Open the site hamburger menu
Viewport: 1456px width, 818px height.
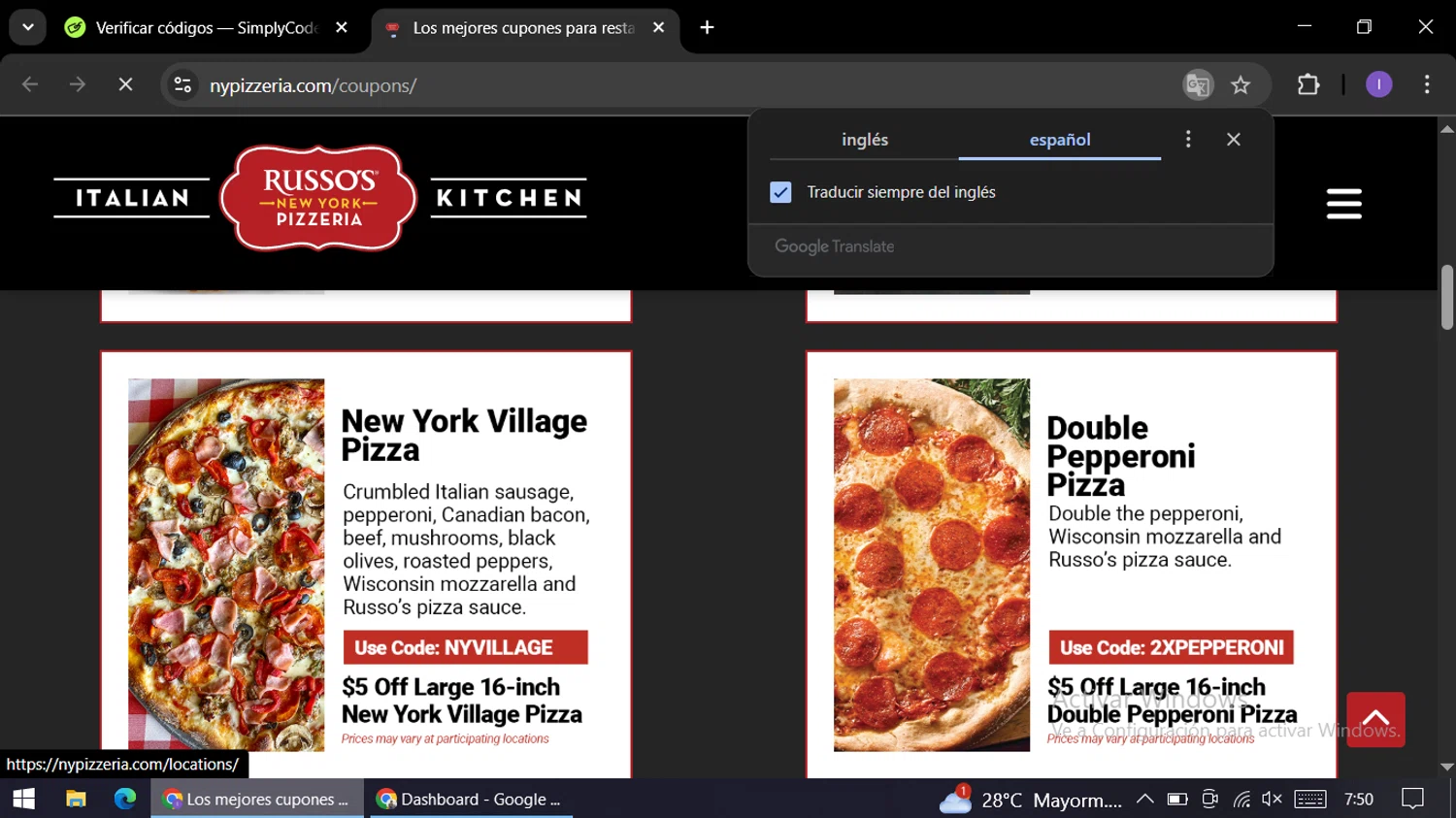click(1344, 204)
